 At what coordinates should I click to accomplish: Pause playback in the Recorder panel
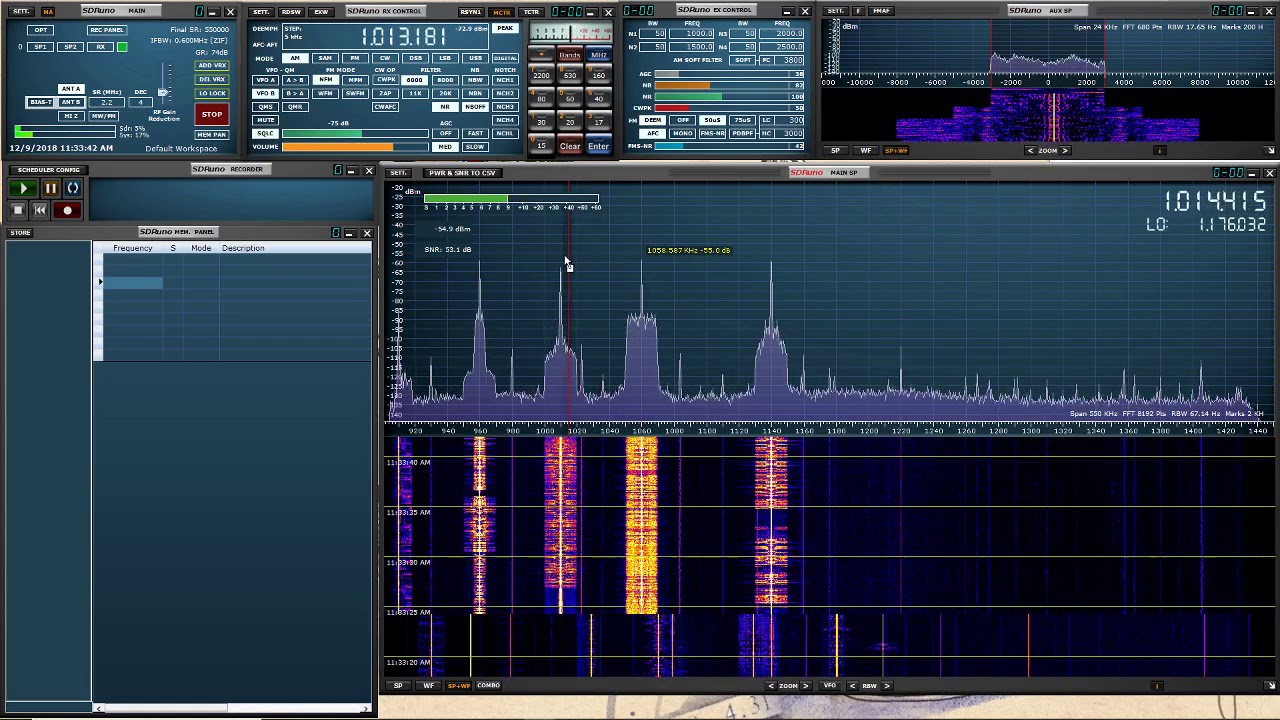coord(50,188)
